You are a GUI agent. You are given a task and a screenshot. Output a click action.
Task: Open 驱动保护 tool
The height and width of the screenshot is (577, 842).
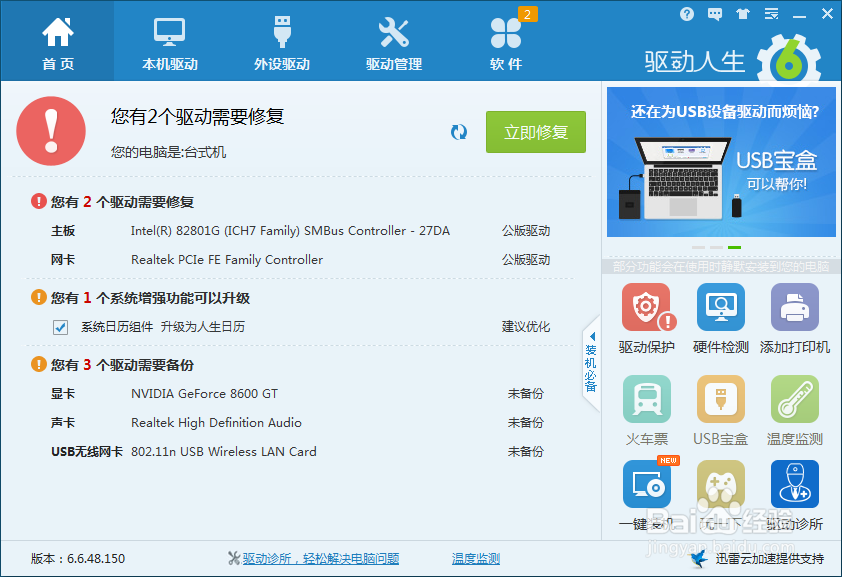647,319
